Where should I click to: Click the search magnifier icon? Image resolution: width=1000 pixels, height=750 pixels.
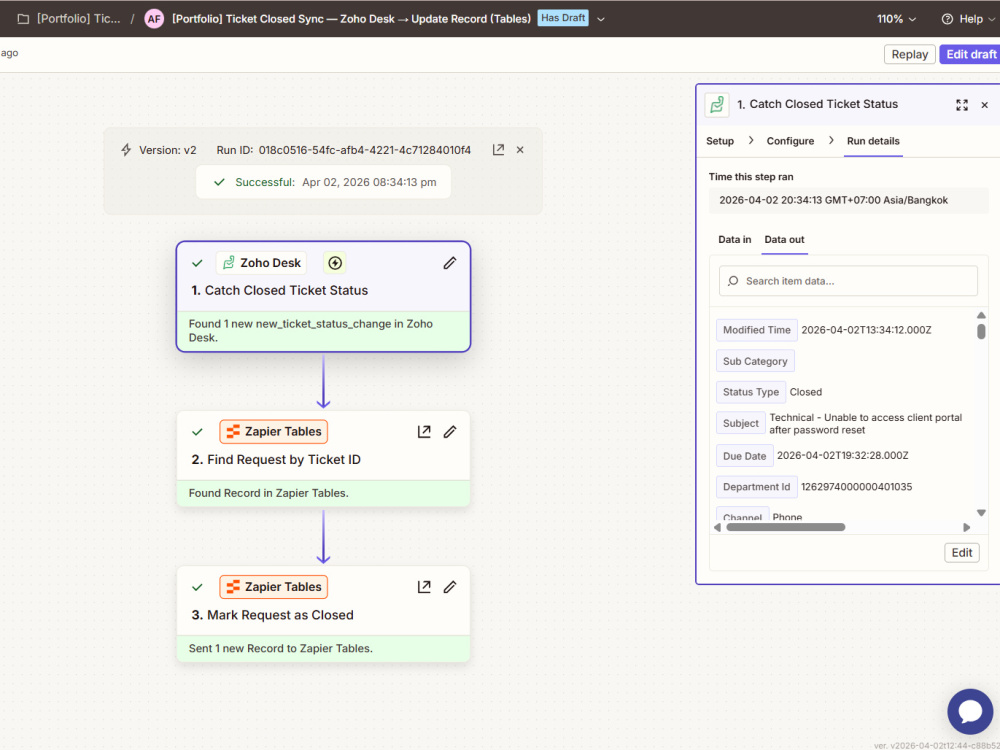pyautogui.click(x=733, y=281)
